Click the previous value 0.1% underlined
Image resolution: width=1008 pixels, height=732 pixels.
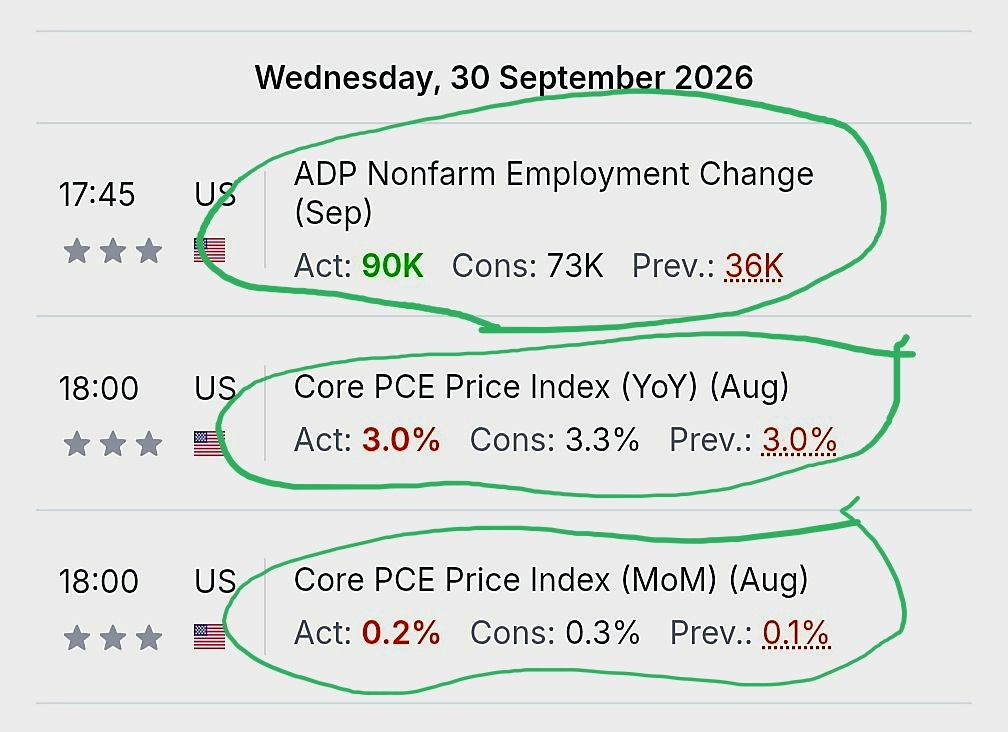(796, 633)
